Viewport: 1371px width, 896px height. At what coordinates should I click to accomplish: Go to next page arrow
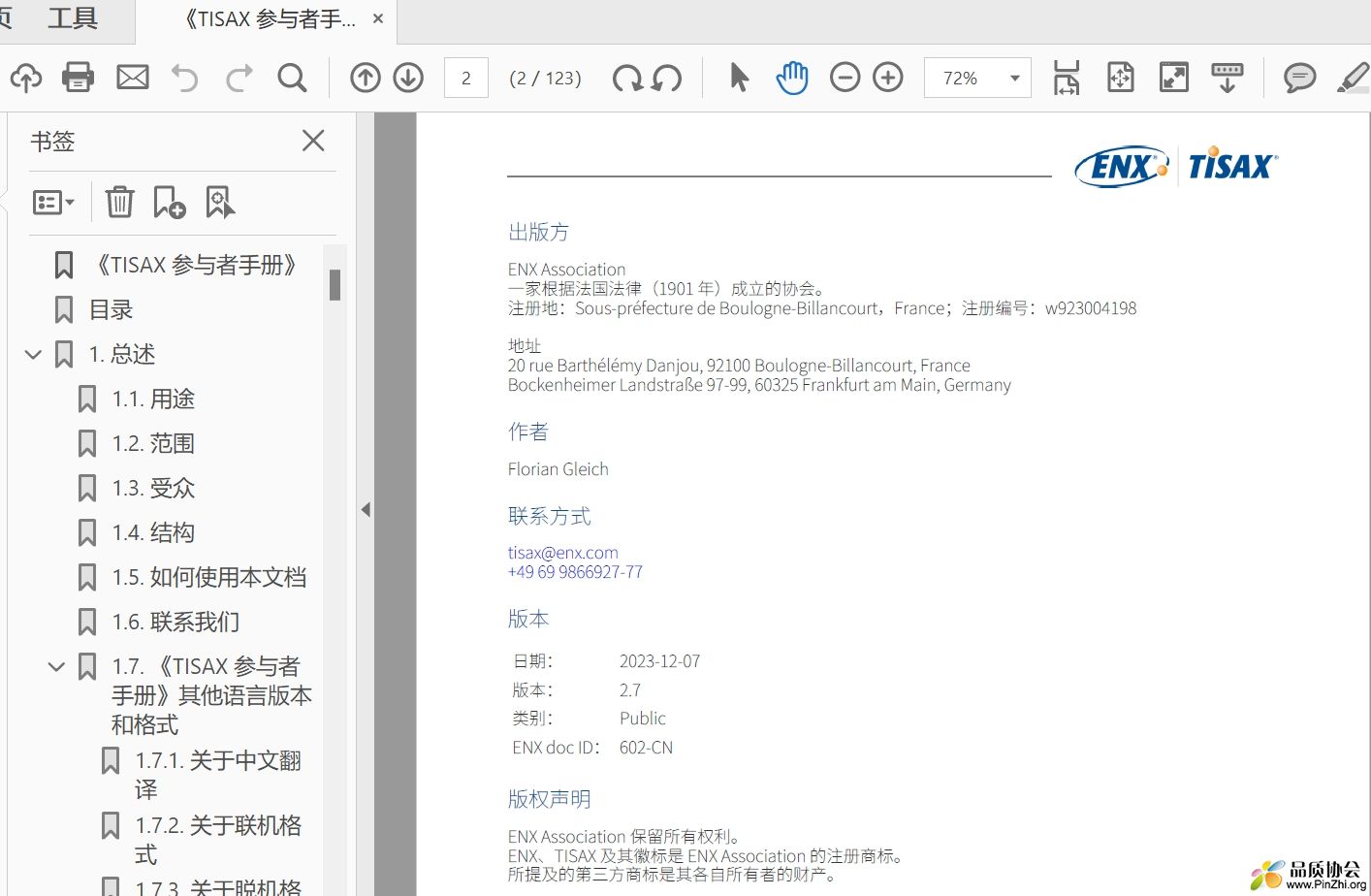point(408,78)
